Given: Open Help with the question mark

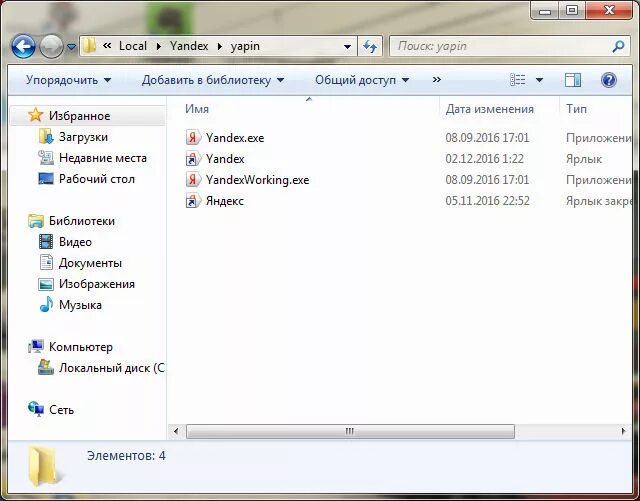Looking at the screenshot, I should coord(609,80).
